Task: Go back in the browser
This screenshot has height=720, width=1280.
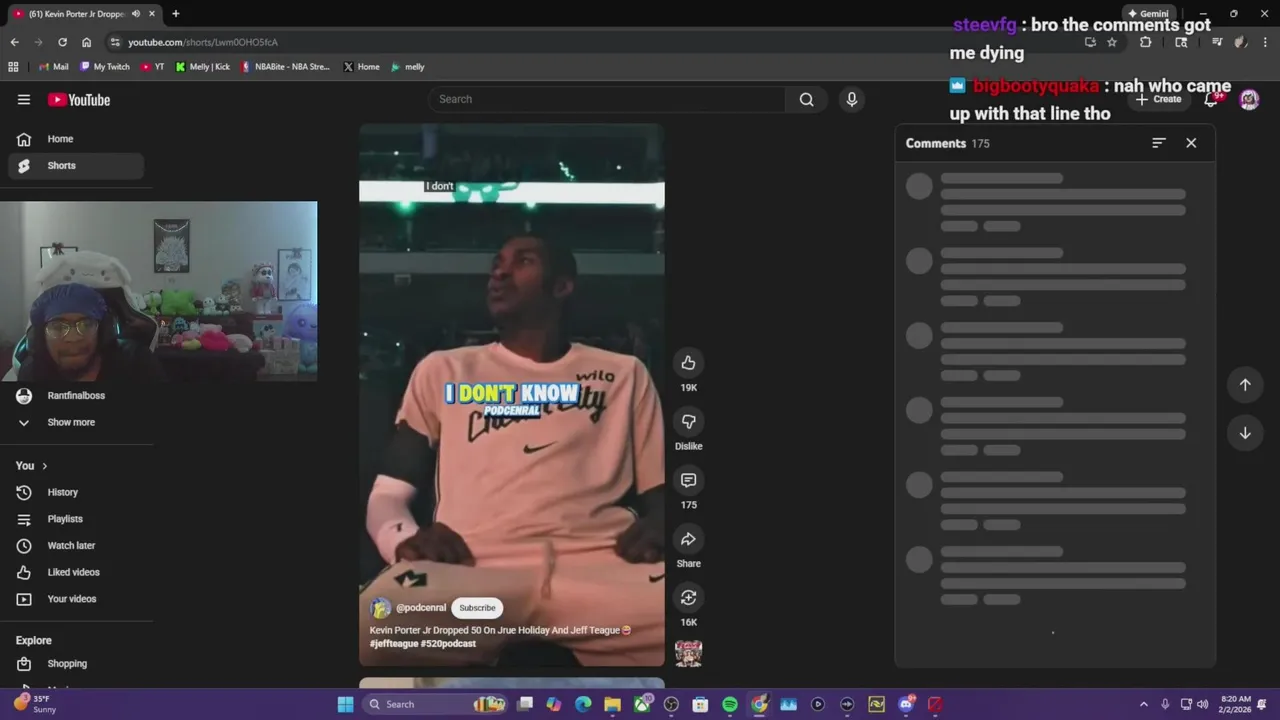Action: pos(14,42)
